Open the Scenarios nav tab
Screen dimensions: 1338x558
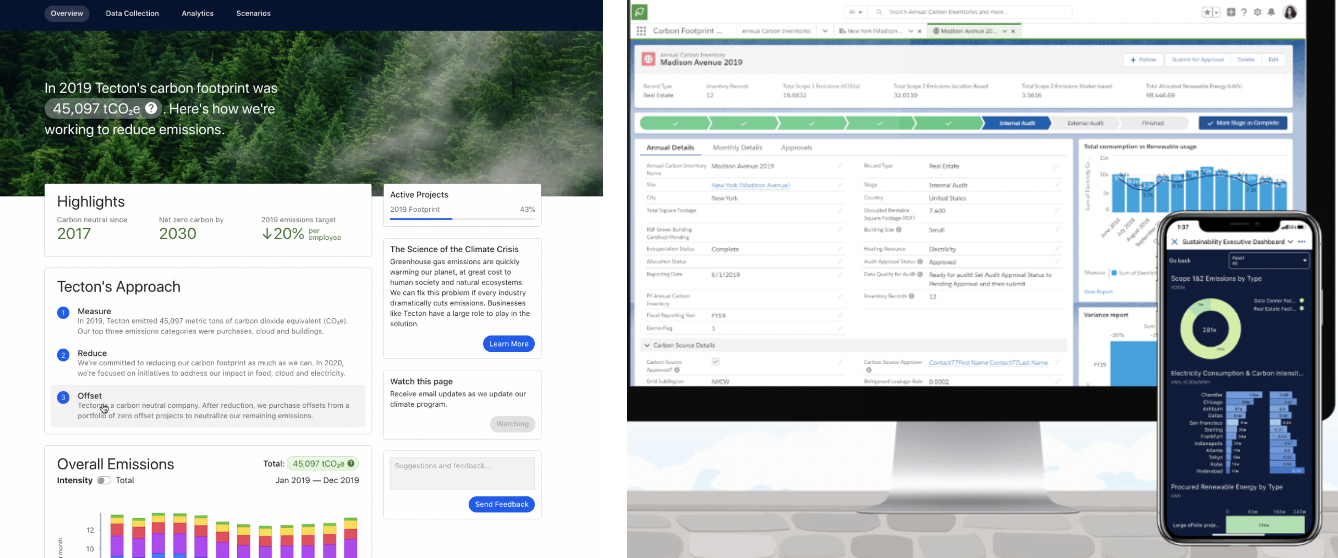point(253,14)
